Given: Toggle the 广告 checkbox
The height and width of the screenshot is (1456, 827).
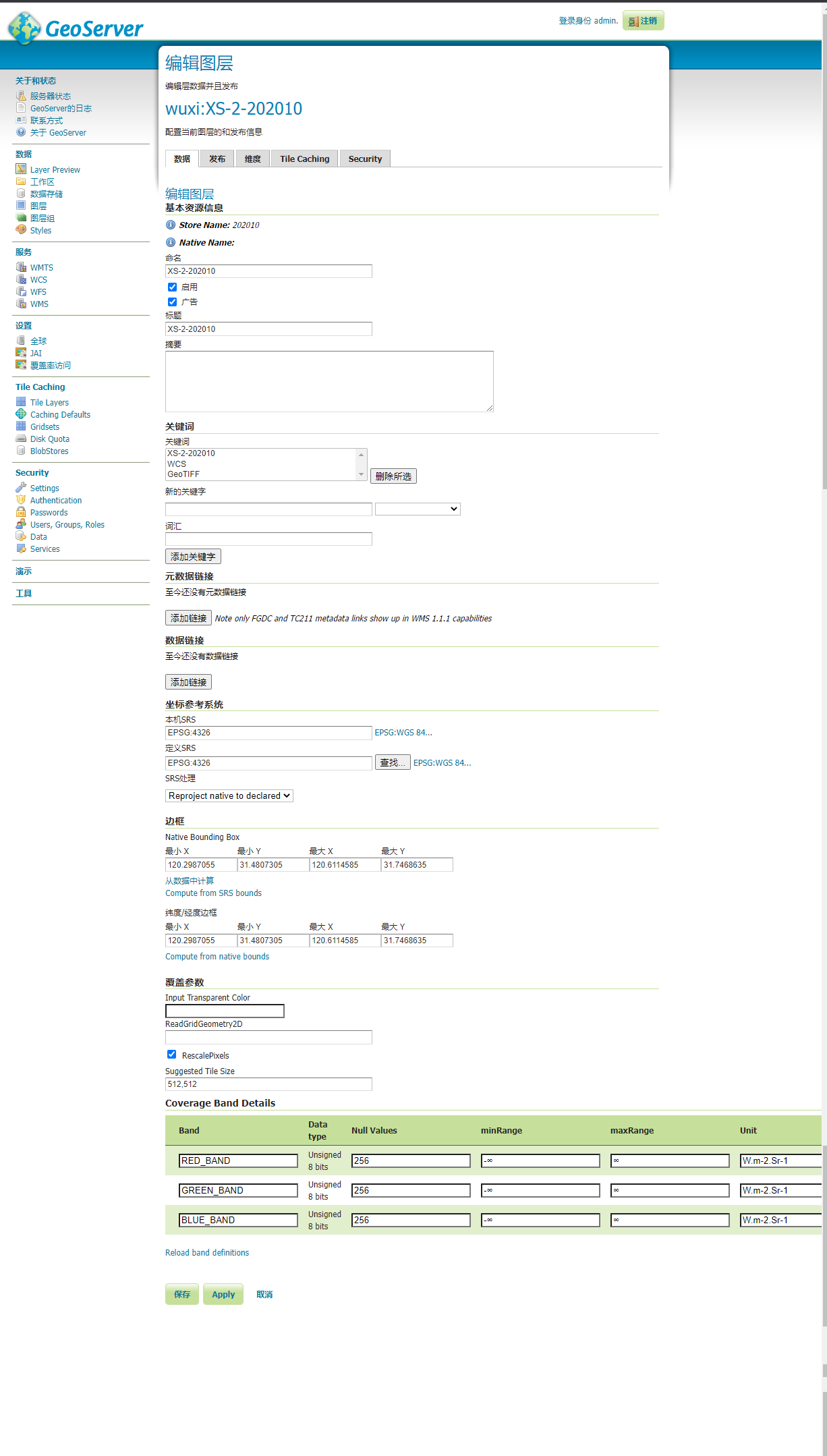Looking at the screenshot, I should 173,302.
